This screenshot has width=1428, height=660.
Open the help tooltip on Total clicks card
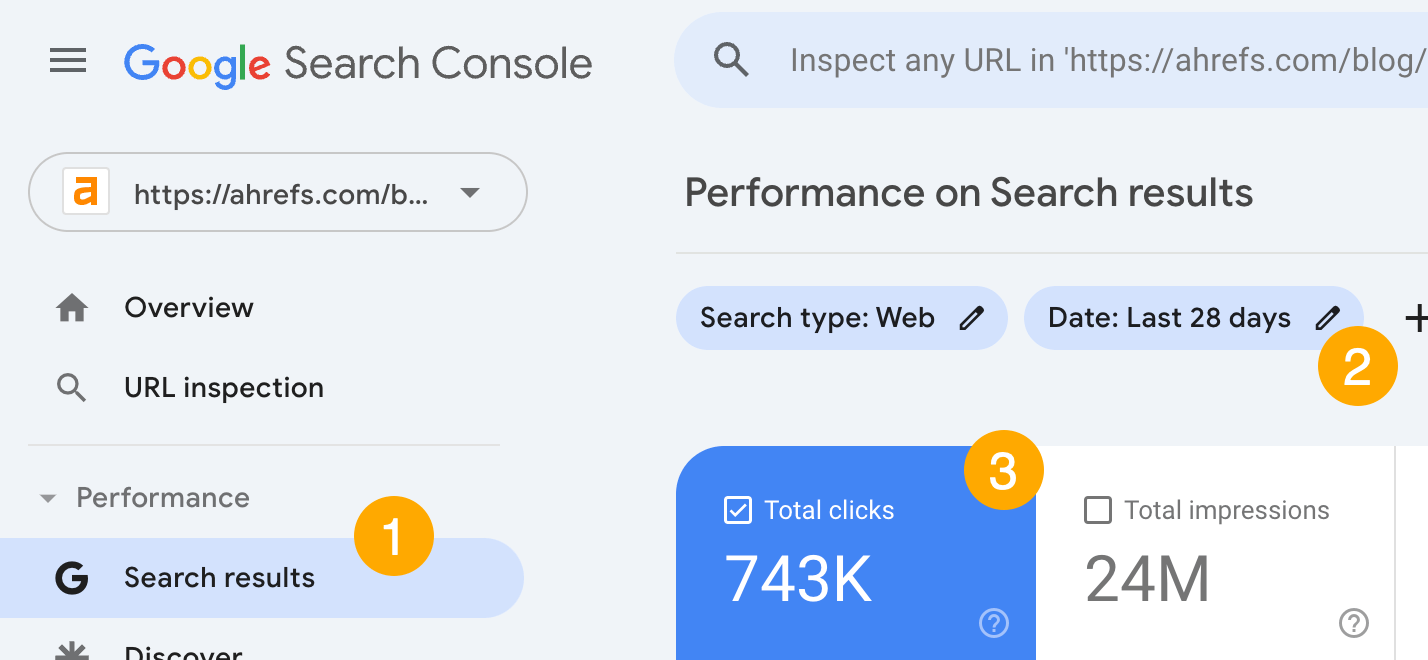click(x=993, y=623)
